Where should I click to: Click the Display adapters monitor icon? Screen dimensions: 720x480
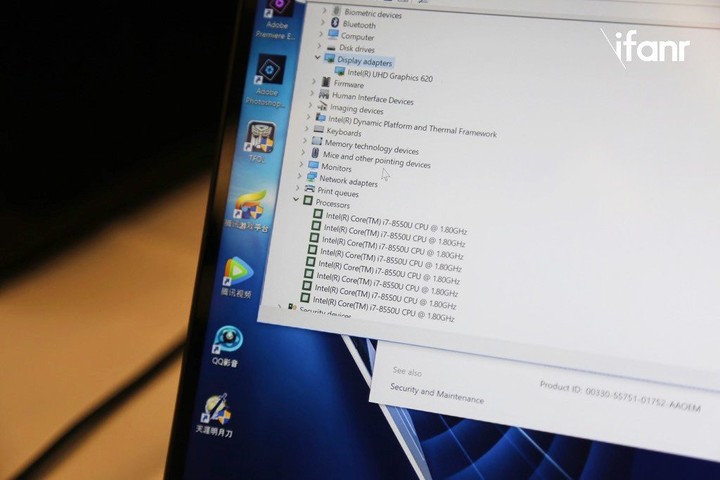click(x=329, y=59)
